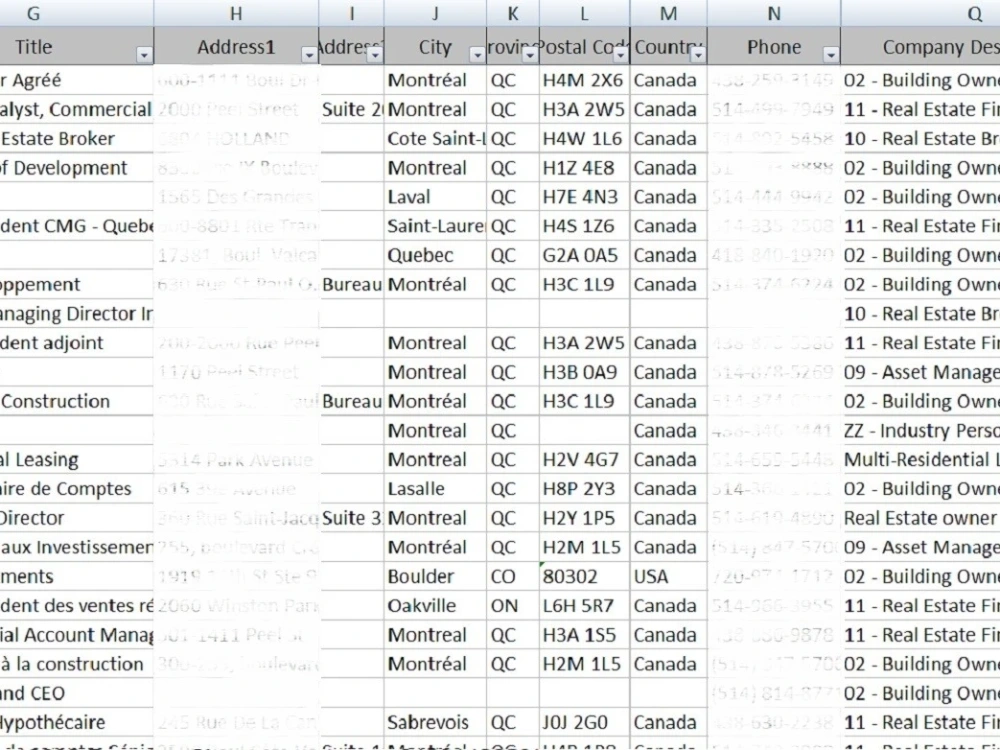Screen dimensions: 1000x750
Task: Select the 'al Leasing' title cell
Action: (77, 460)
